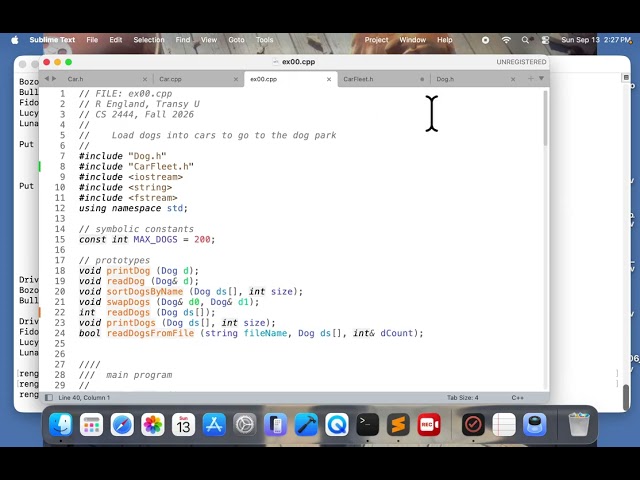Screen dimensions: 640x480
Task: Open the Wi-Fi status menu
Action: click(506, 40)
